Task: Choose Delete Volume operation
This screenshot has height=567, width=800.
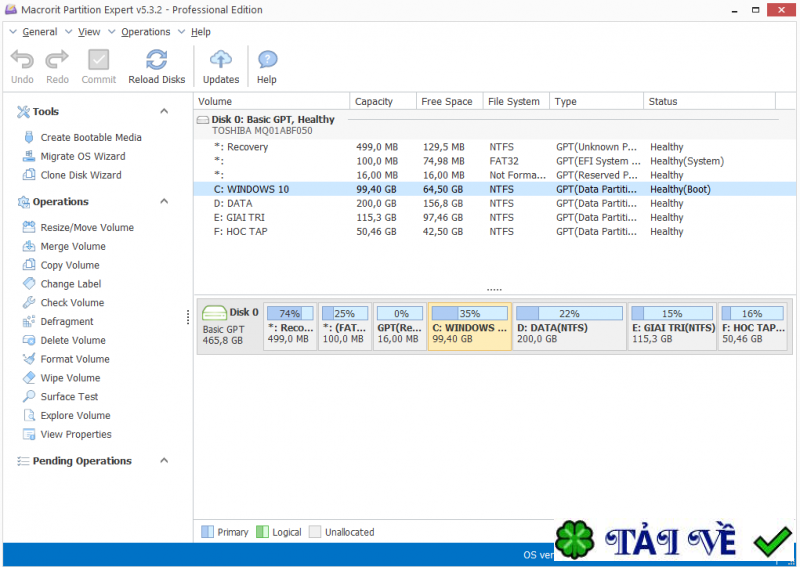Action: coord(64,340)
